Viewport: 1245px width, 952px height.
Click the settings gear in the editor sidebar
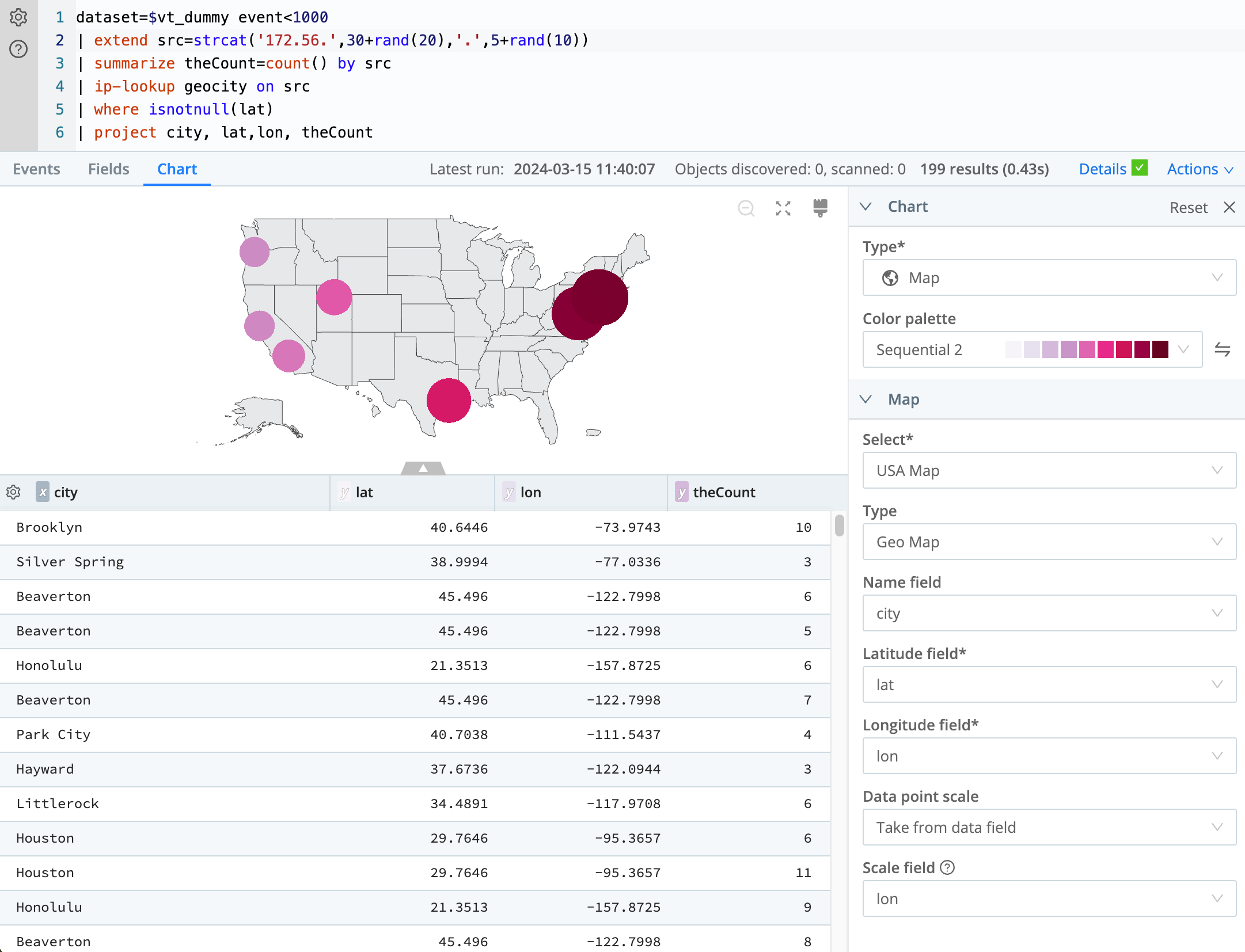18,17
